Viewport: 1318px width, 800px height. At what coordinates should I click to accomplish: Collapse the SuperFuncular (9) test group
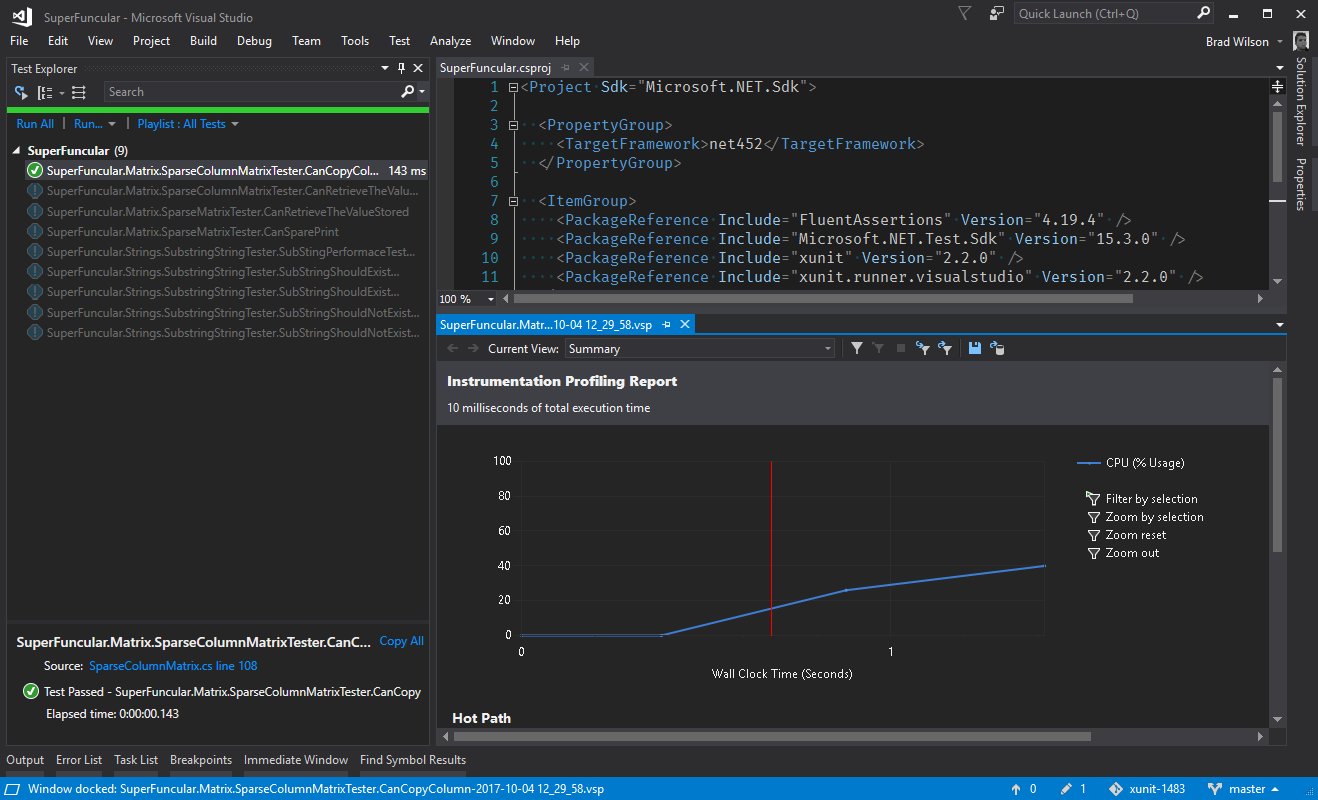point(17,151)
